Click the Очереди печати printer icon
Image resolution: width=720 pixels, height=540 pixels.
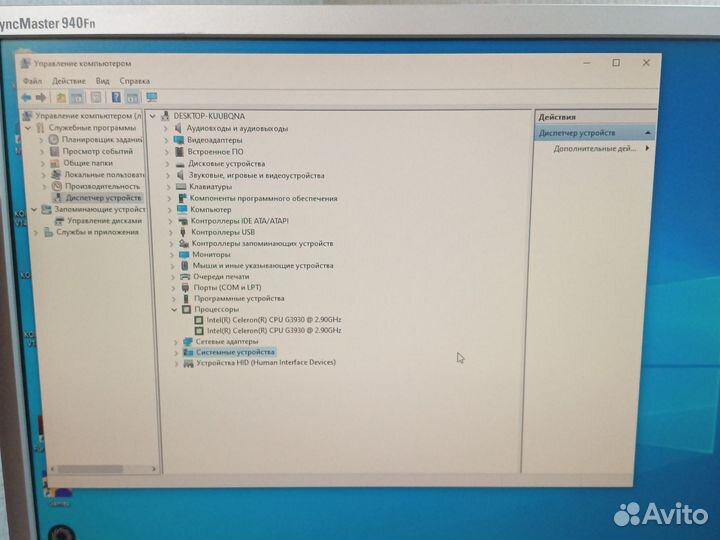(185, 276)
